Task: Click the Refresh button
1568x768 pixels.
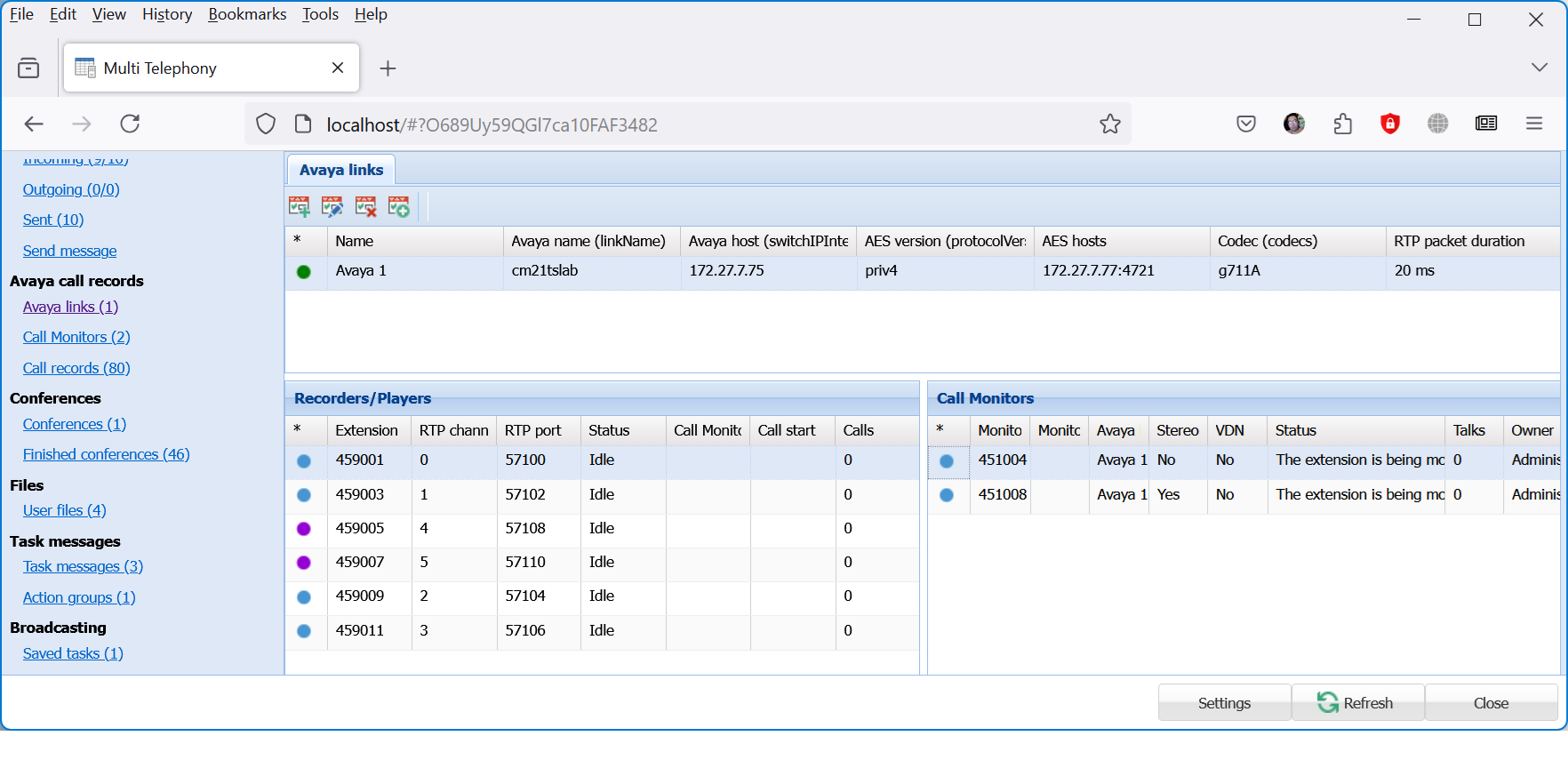Action: click(1357, 703)
